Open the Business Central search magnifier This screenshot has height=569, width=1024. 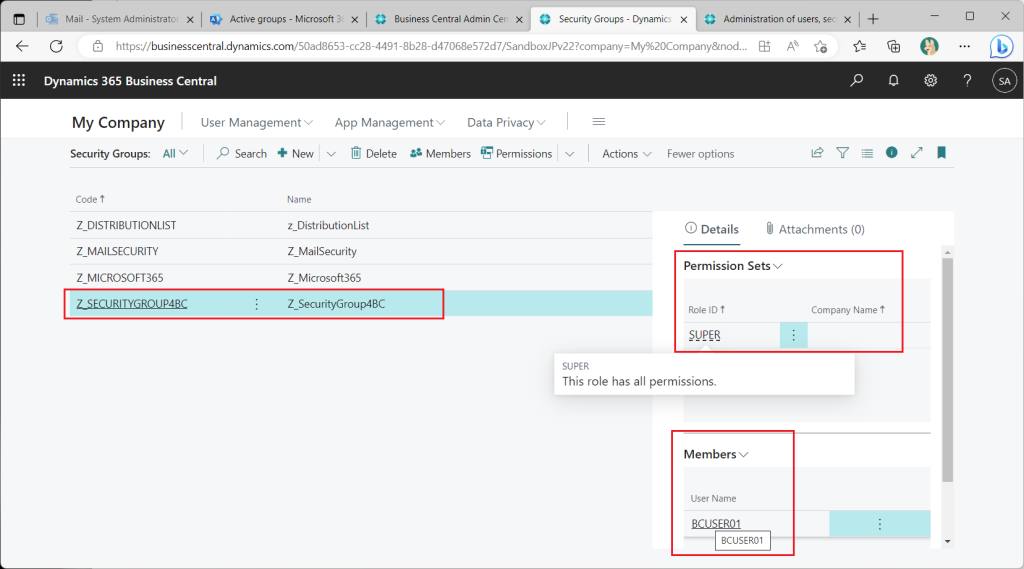pyautogui.click(x=856, y=80)
